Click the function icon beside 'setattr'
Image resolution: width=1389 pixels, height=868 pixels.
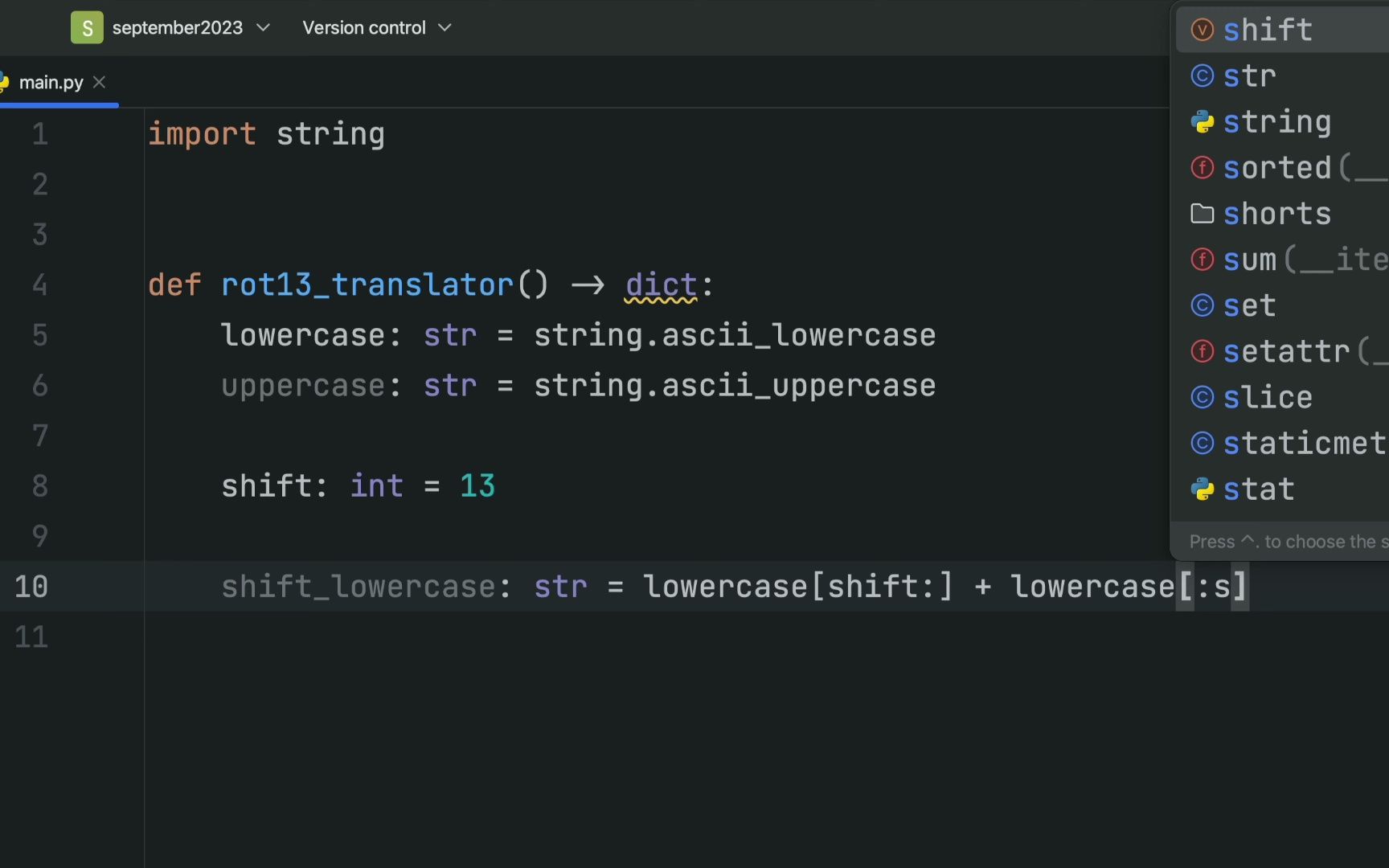pyautogui.click(x=1202, y=350)
